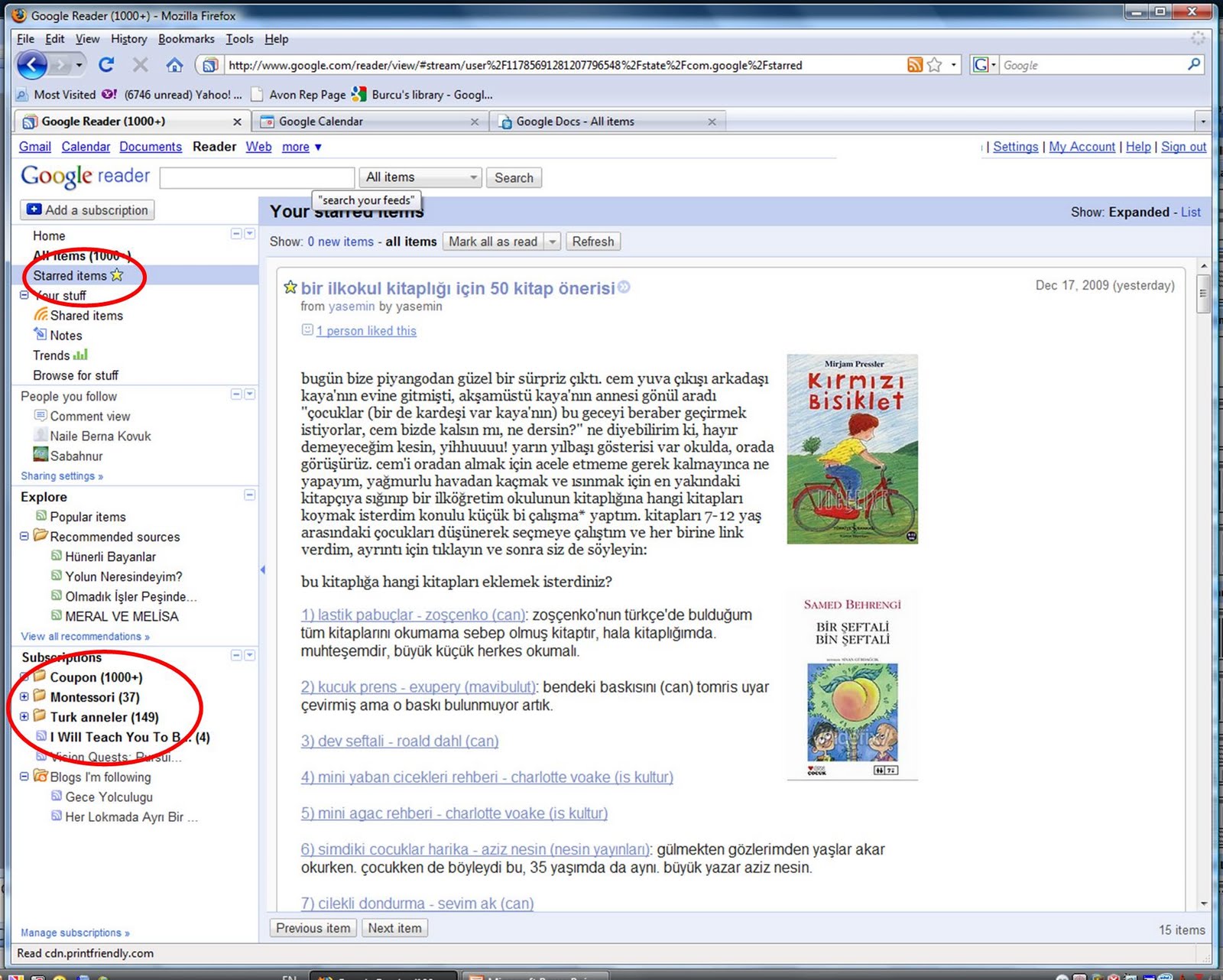The height and width of the screenshot is (980, 1223).
Task: Open the History menu
Action: point(128,39)
